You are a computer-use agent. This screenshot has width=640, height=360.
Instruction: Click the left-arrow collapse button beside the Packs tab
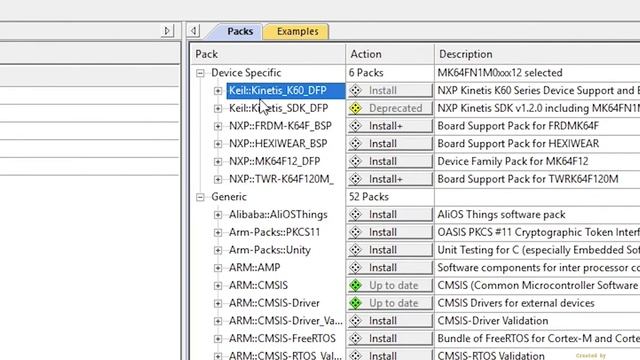pyautogui.click(x=194, y=31)
